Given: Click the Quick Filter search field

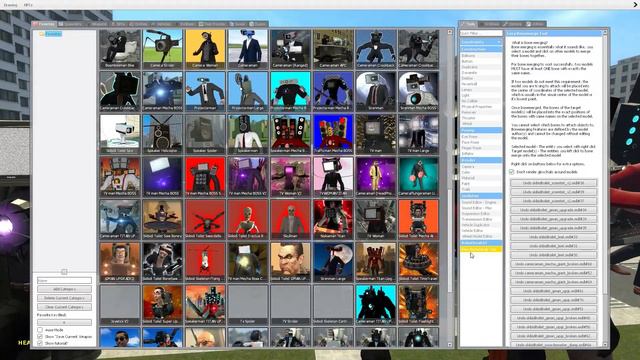Looking at the screenshot, I should point(481,33).
